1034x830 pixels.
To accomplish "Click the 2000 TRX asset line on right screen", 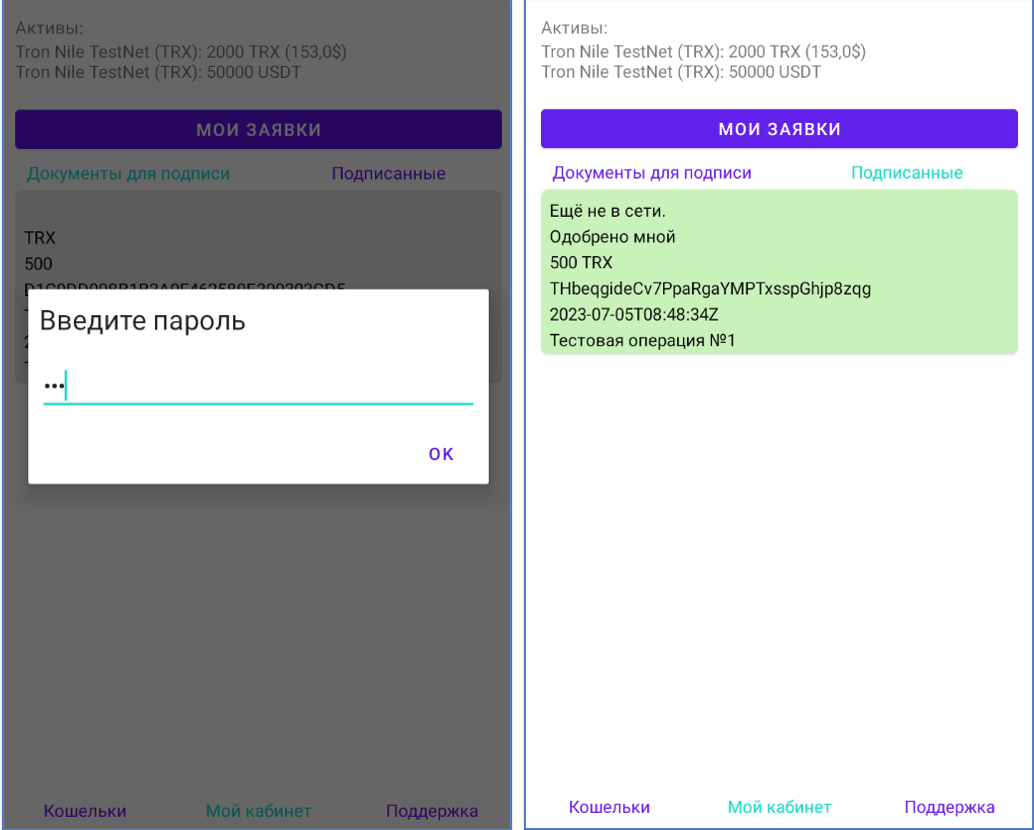I will pyautogui.click(x=703, y=52).
